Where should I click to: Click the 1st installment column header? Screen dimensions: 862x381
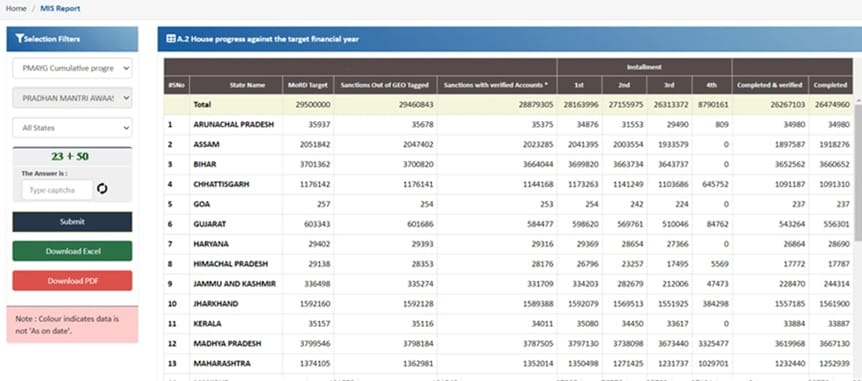tap(579, 85)
